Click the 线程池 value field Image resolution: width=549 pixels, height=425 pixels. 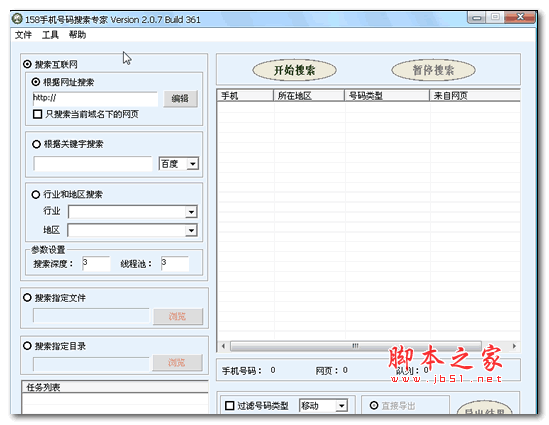click(x=175, y=263)
